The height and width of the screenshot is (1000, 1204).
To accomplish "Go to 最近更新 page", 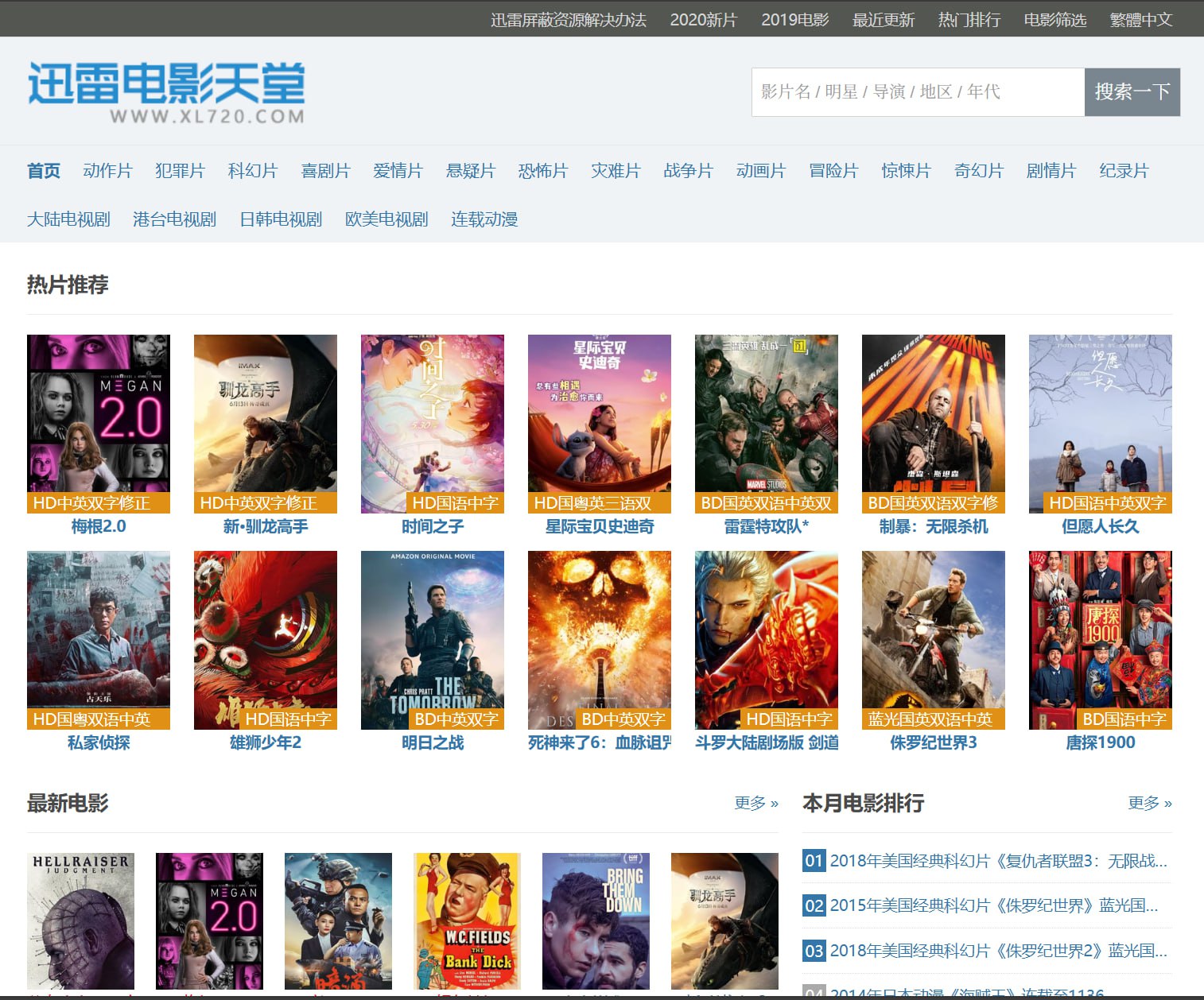I will [884, 20].
